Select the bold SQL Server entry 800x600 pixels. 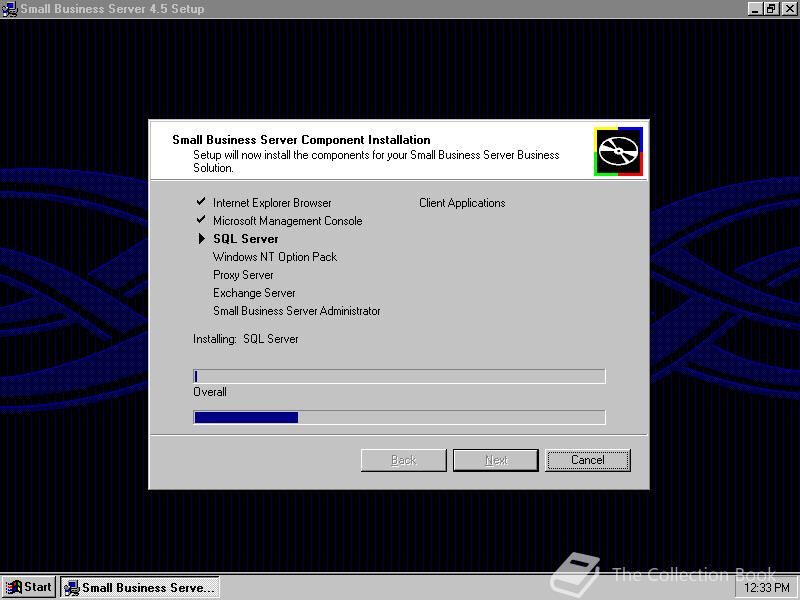point(245,239)
